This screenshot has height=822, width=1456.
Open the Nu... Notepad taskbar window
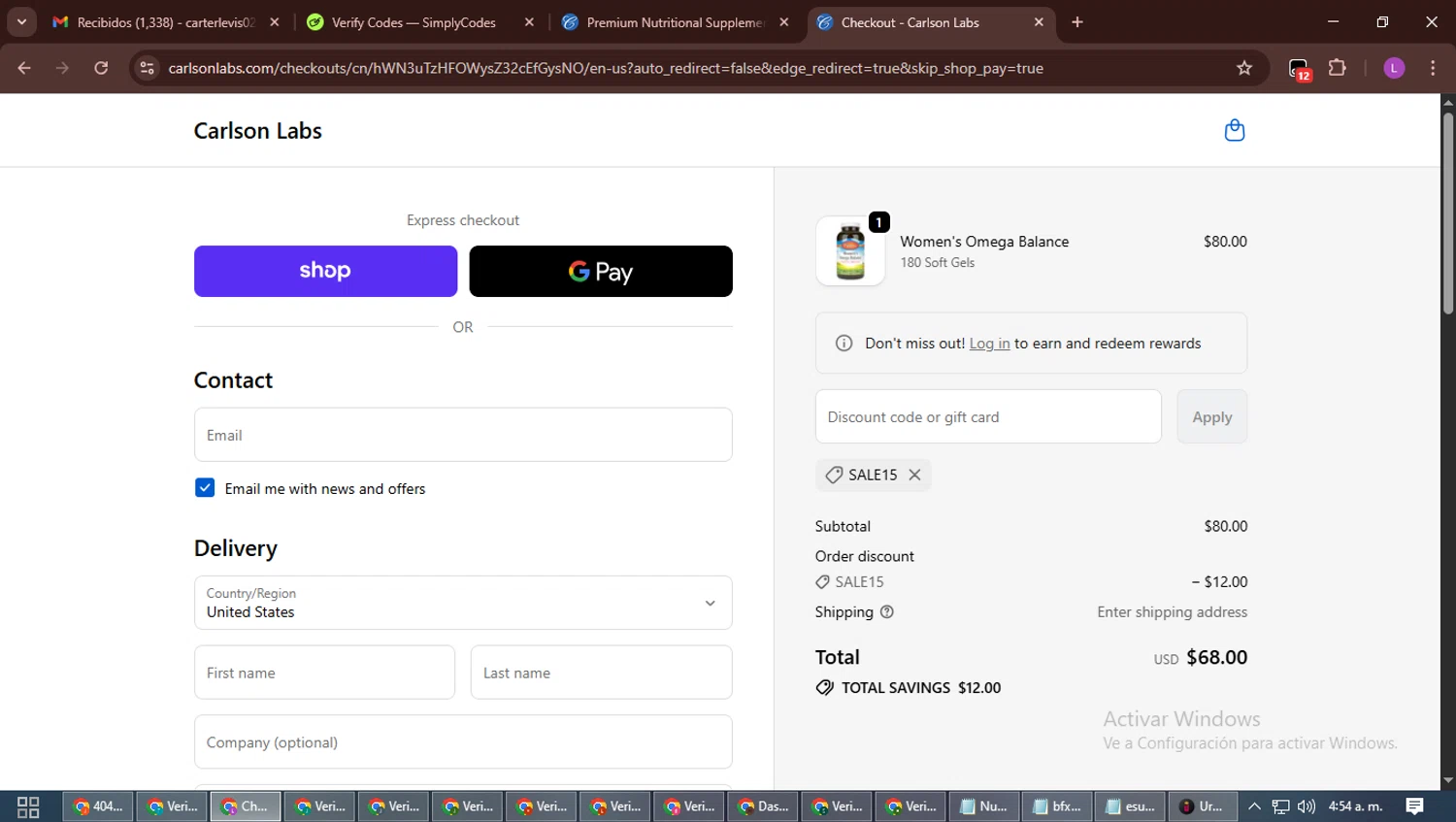point(983,806)
